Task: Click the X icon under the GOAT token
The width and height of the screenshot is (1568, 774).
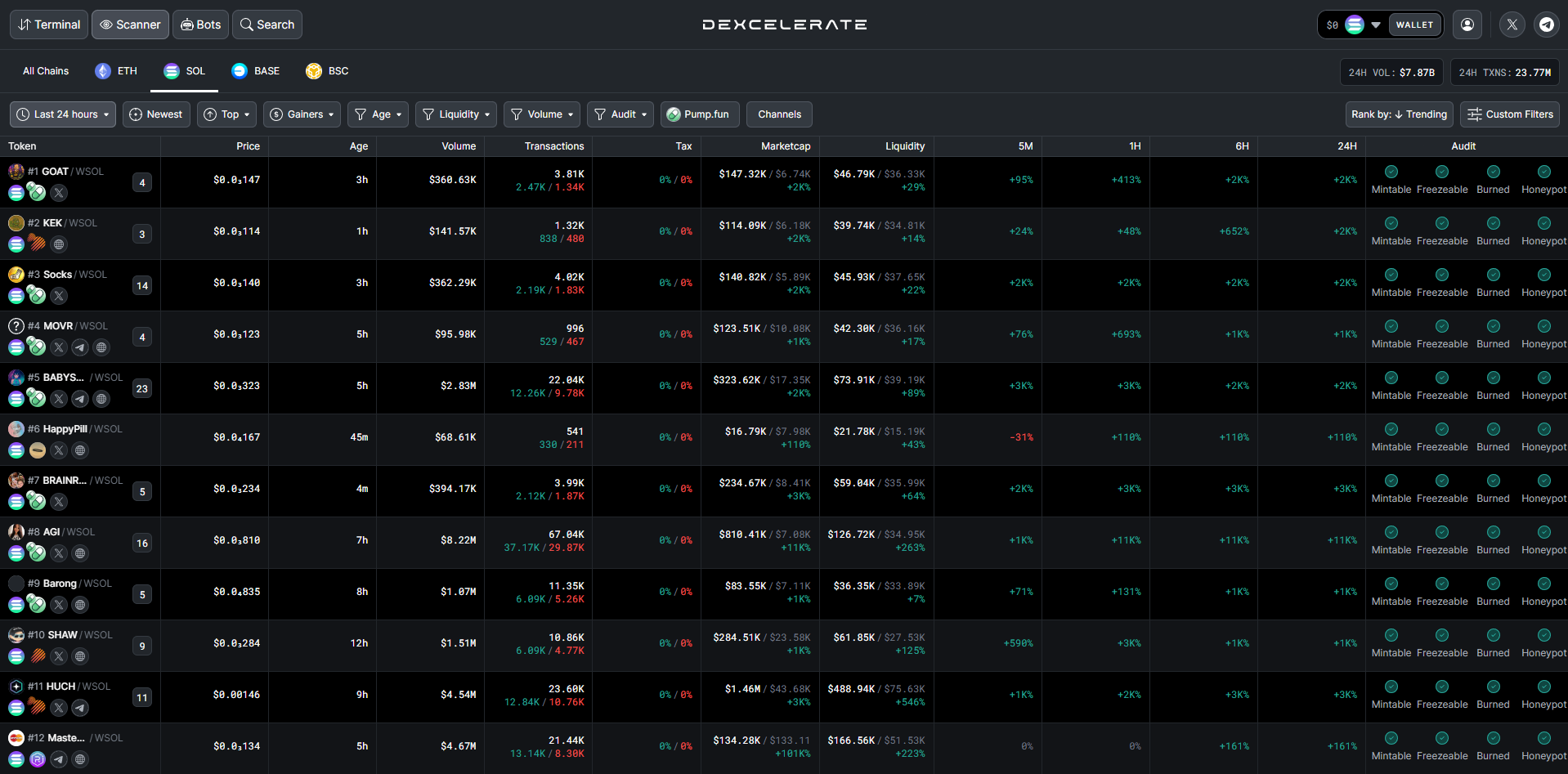Action: (x=59, y=193)
